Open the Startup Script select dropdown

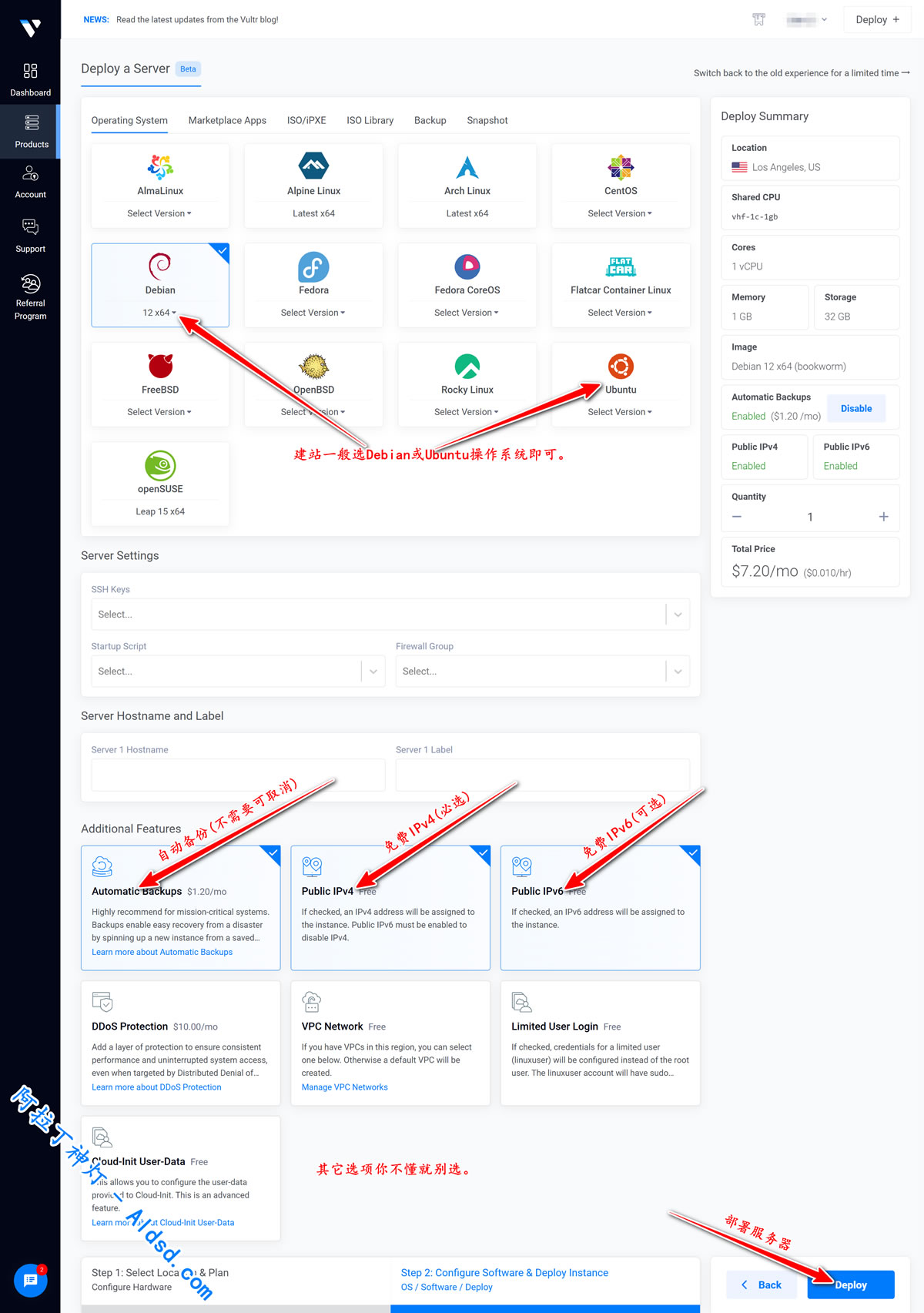(238, 672)
